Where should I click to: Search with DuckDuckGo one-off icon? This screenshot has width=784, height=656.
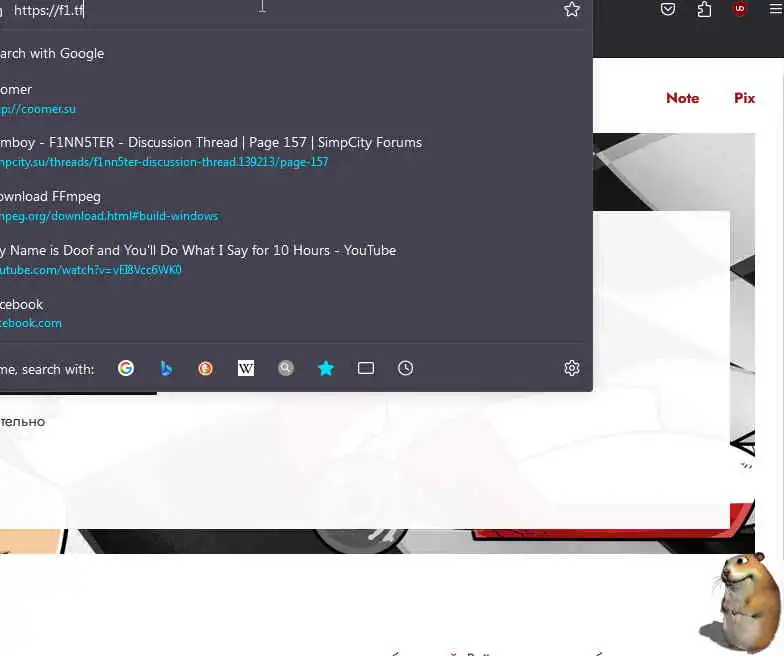pos(206,368)
